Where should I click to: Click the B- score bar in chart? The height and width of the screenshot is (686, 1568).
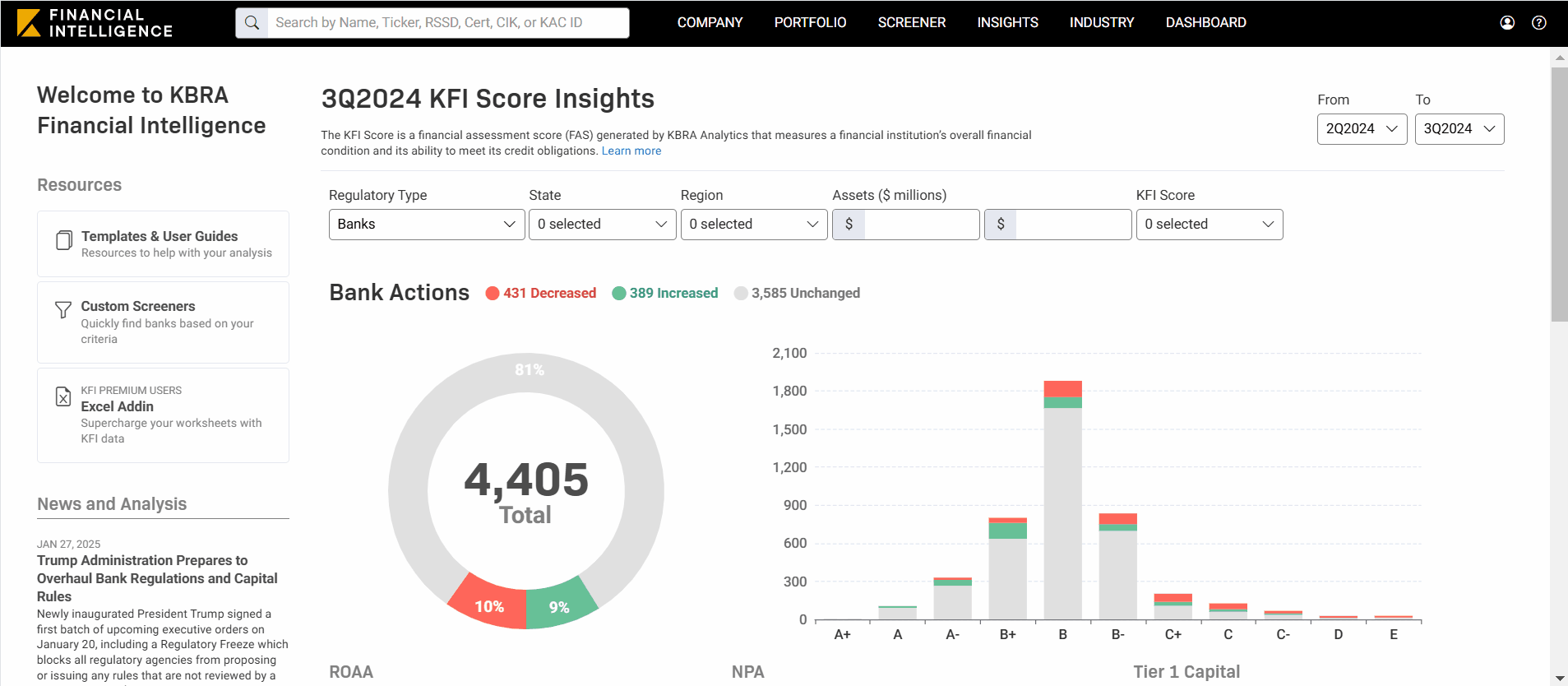click(x=1117, y=567)
